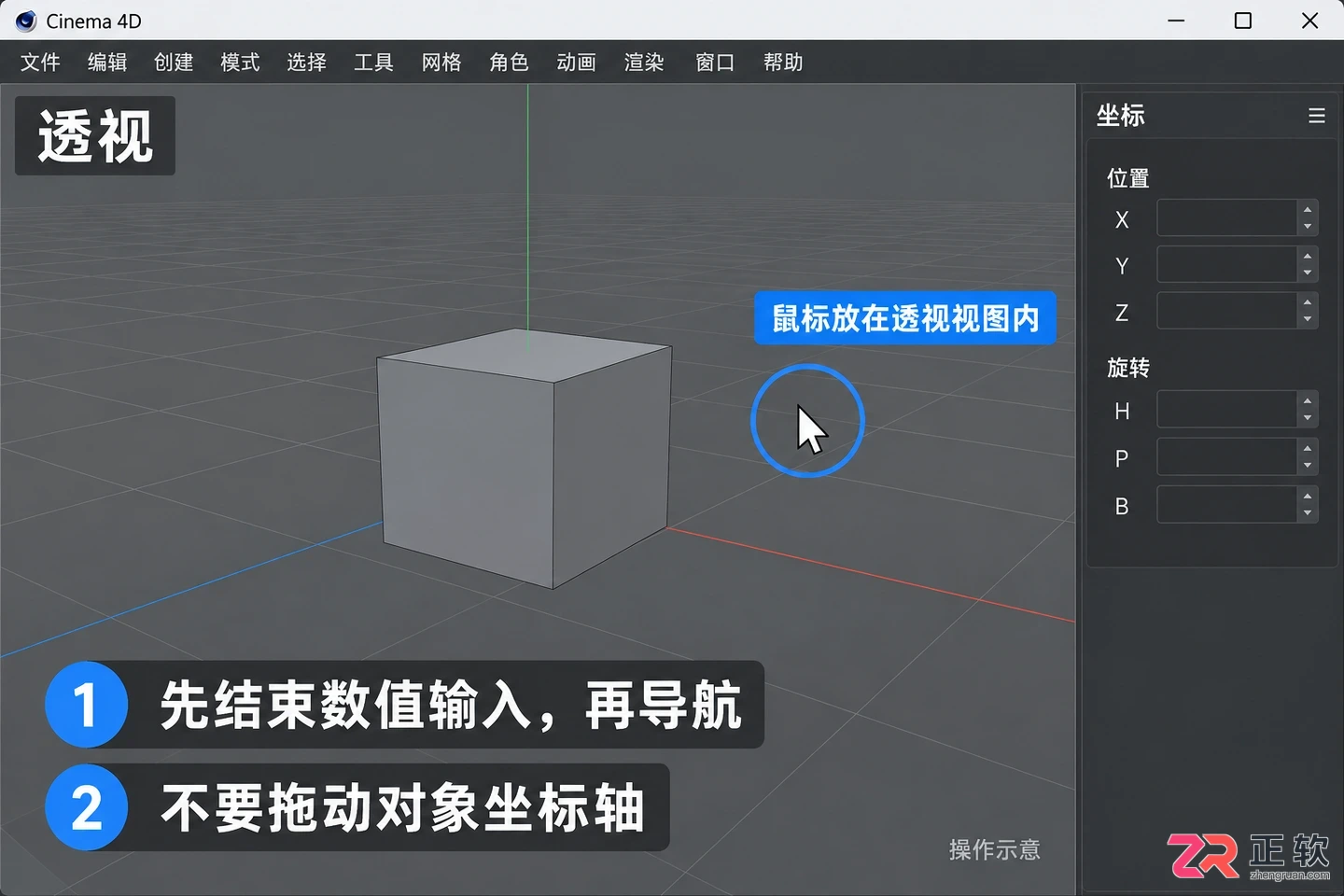Focus the H rotation input field

(x=1226, y=409)
